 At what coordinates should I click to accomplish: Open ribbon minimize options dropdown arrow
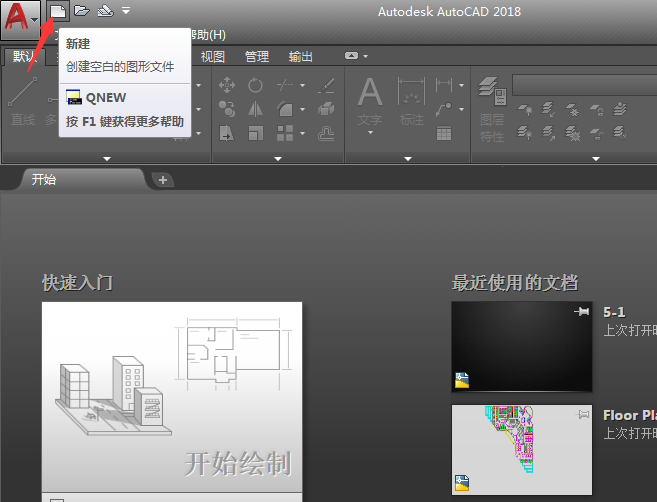point(366,56)
